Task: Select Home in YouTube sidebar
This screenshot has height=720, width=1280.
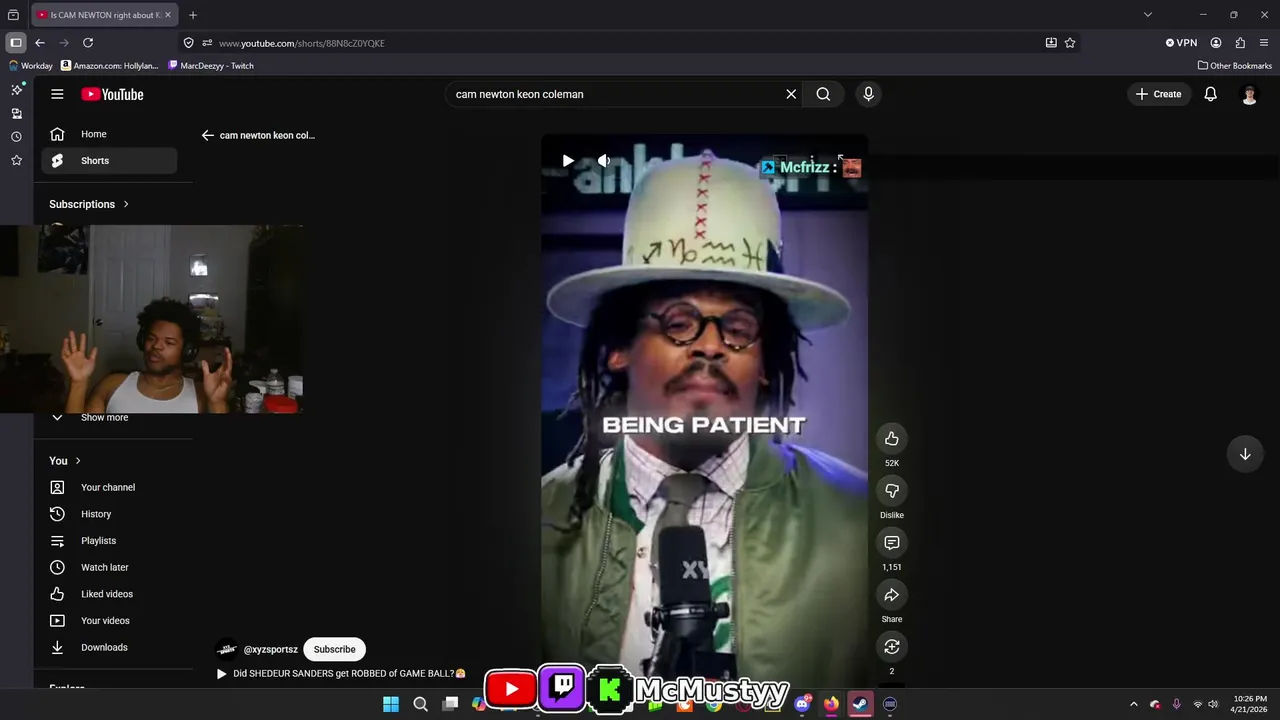Action: [109, 134]
